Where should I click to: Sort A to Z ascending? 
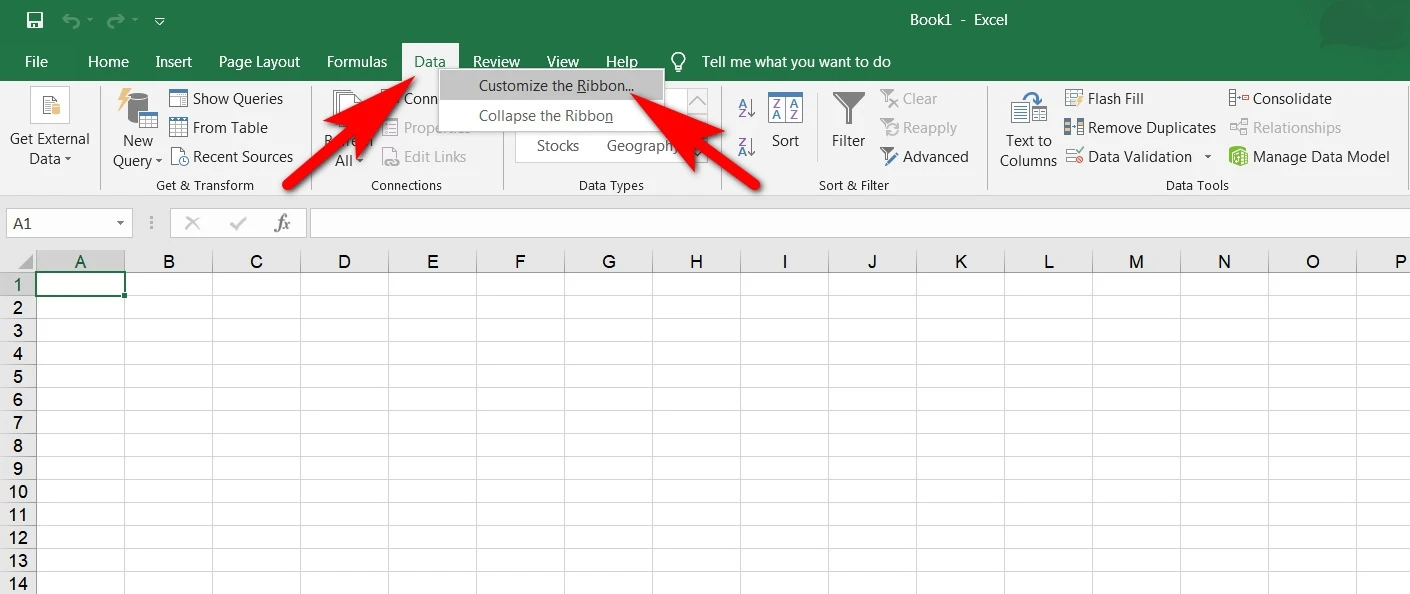[x=746, y=108]
